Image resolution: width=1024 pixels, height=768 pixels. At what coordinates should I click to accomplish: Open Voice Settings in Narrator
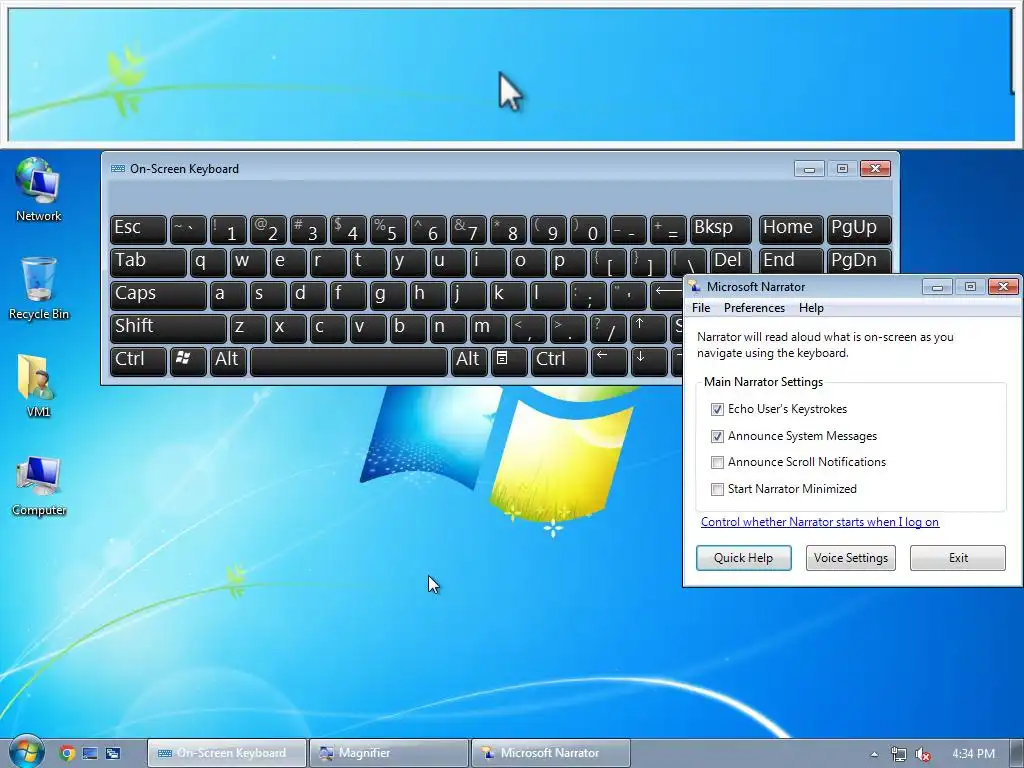[850, 558]
